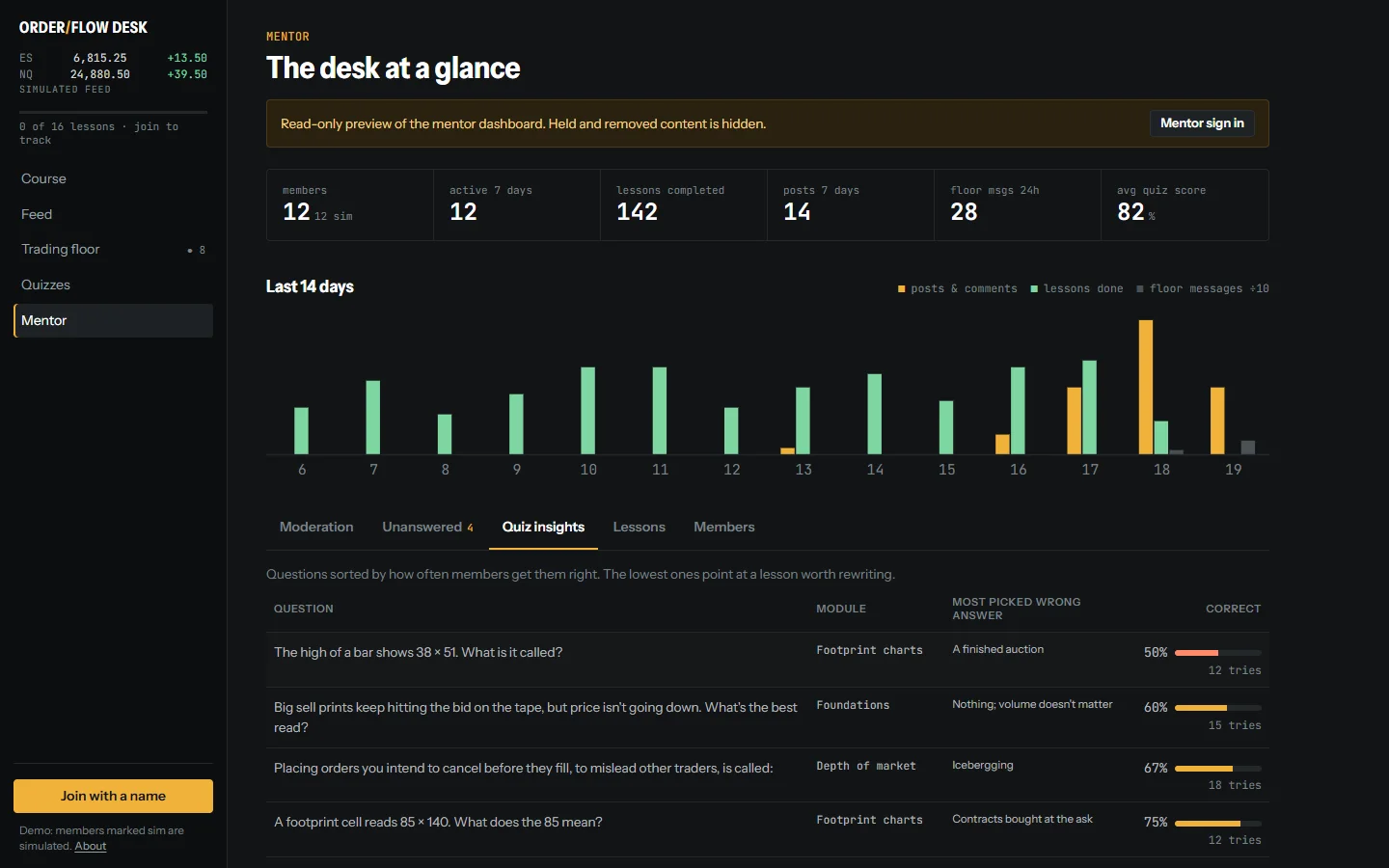
Task: Open Quizzes from the sidebar
Action: point(113,285)
